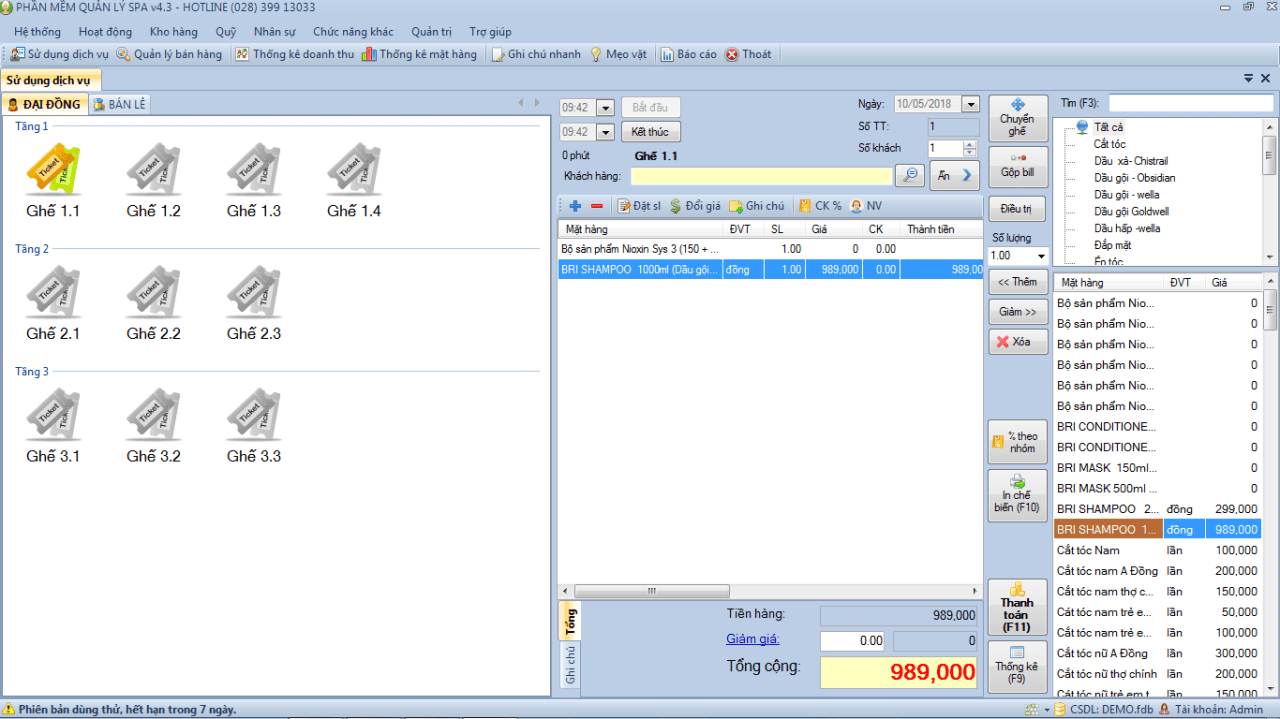This screenshot has height=719, width=1280.
Task: Click the customer search magnifier icon
Action: (909, 175)
